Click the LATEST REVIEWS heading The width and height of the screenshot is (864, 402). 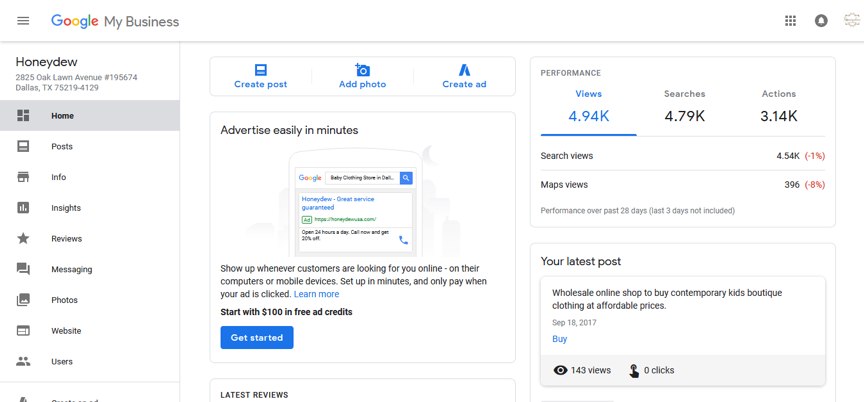(254, 395)
